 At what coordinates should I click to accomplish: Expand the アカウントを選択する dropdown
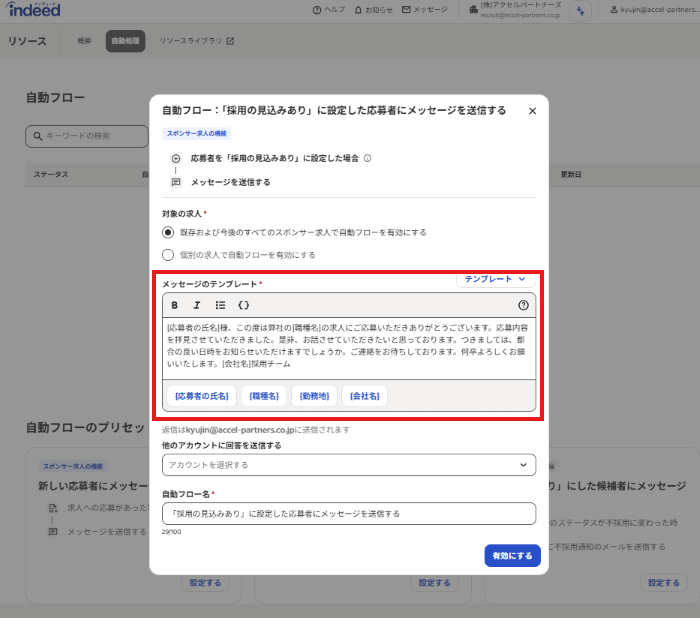click(x=348, y=465)
